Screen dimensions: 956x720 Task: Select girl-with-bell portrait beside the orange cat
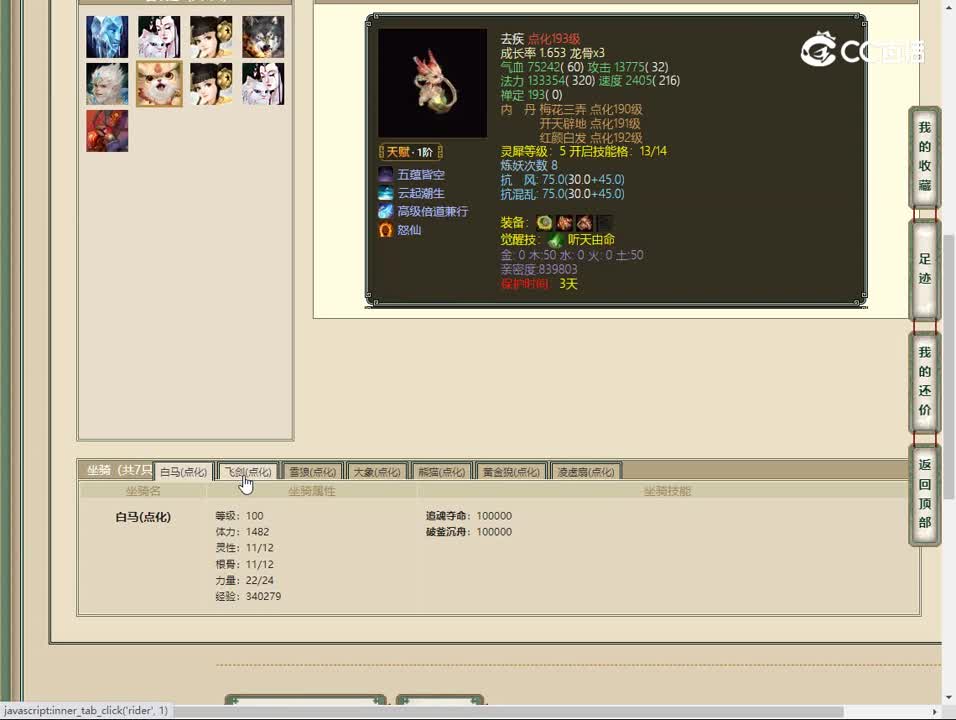pos(211,84)
